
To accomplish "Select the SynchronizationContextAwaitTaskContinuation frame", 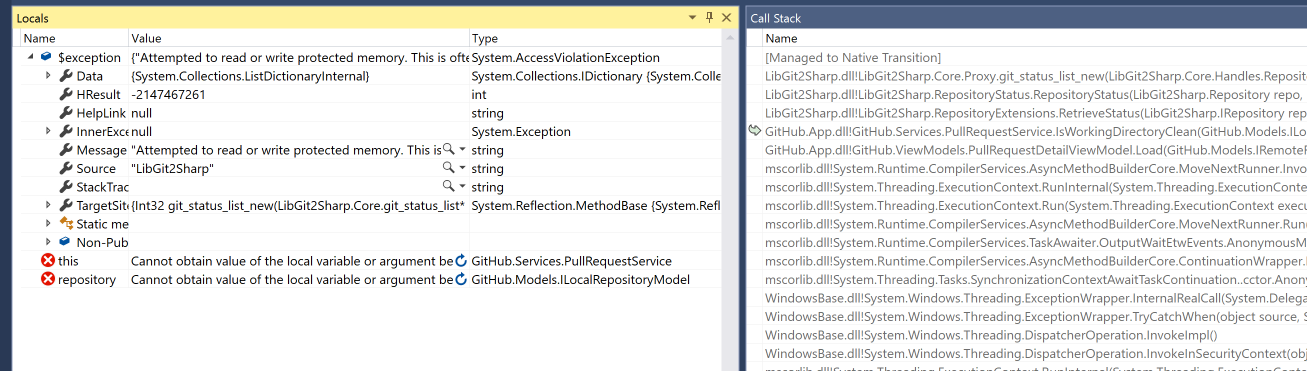I will [1035, 279].
